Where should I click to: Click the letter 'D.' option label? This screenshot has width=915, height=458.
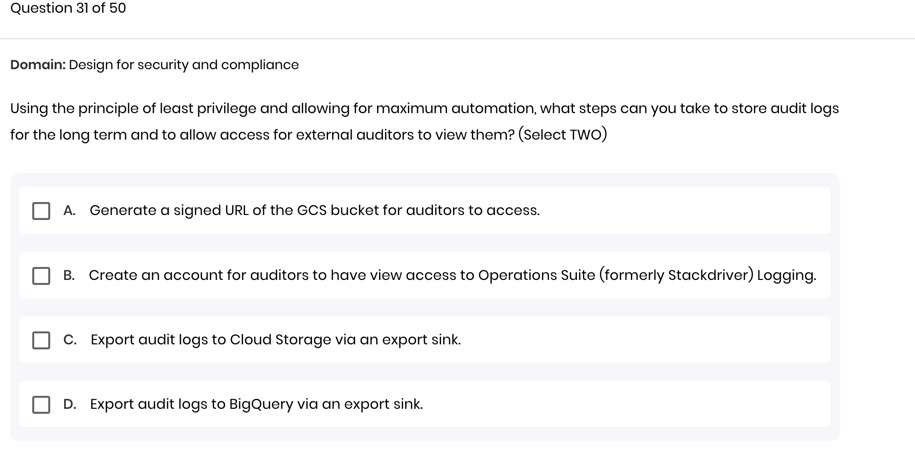click(x=69, y=404)
